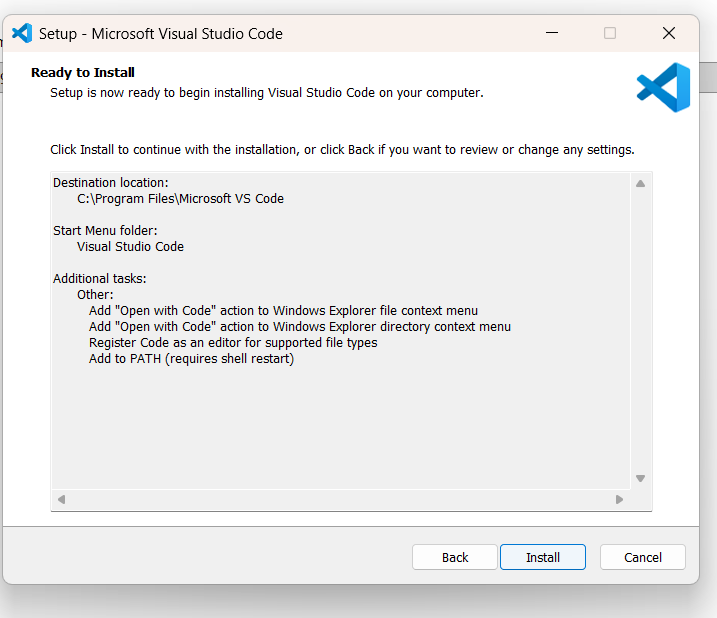Viewport: 717px width, 618px height.
Task: Click the 'Start Menu folder:' label
Action: click(x=105, y=231)
